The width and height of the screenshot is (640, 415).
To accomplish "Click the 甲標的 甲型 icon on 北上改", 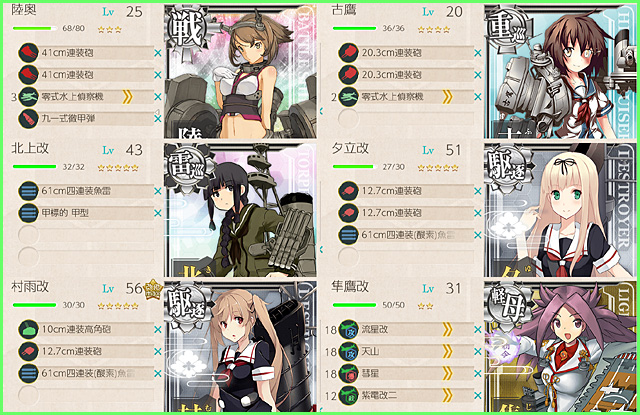I will 28,213.
